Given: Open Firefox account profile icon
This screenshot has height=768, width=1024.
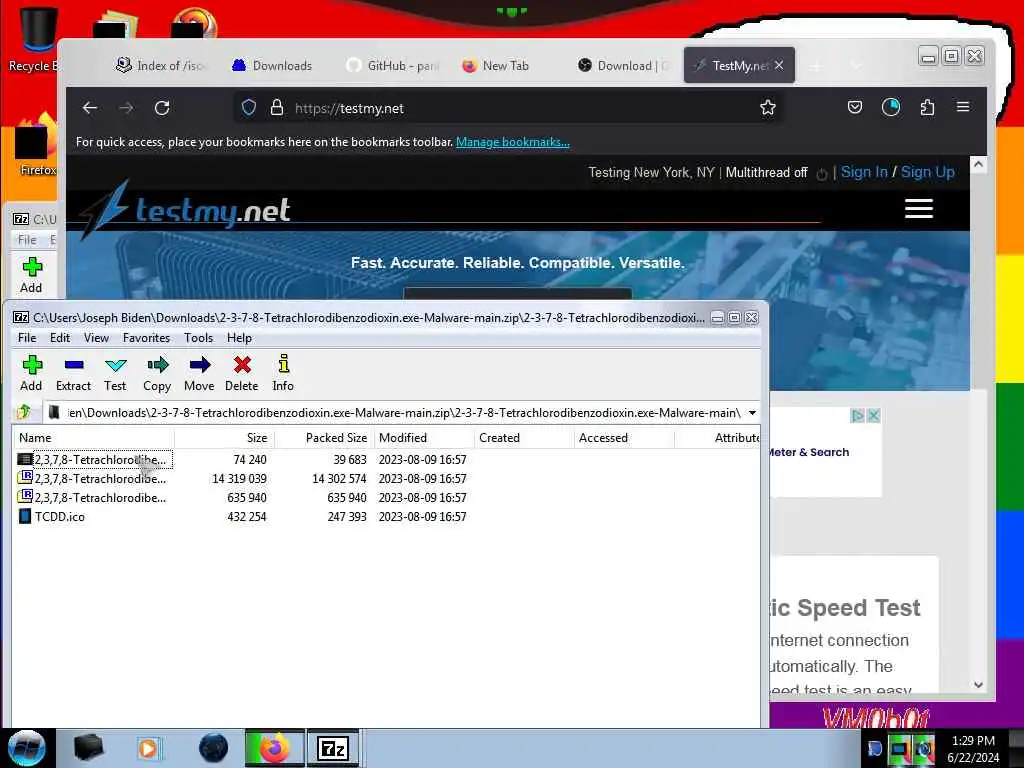Looking at the screenshot, I should click(890, 107).
